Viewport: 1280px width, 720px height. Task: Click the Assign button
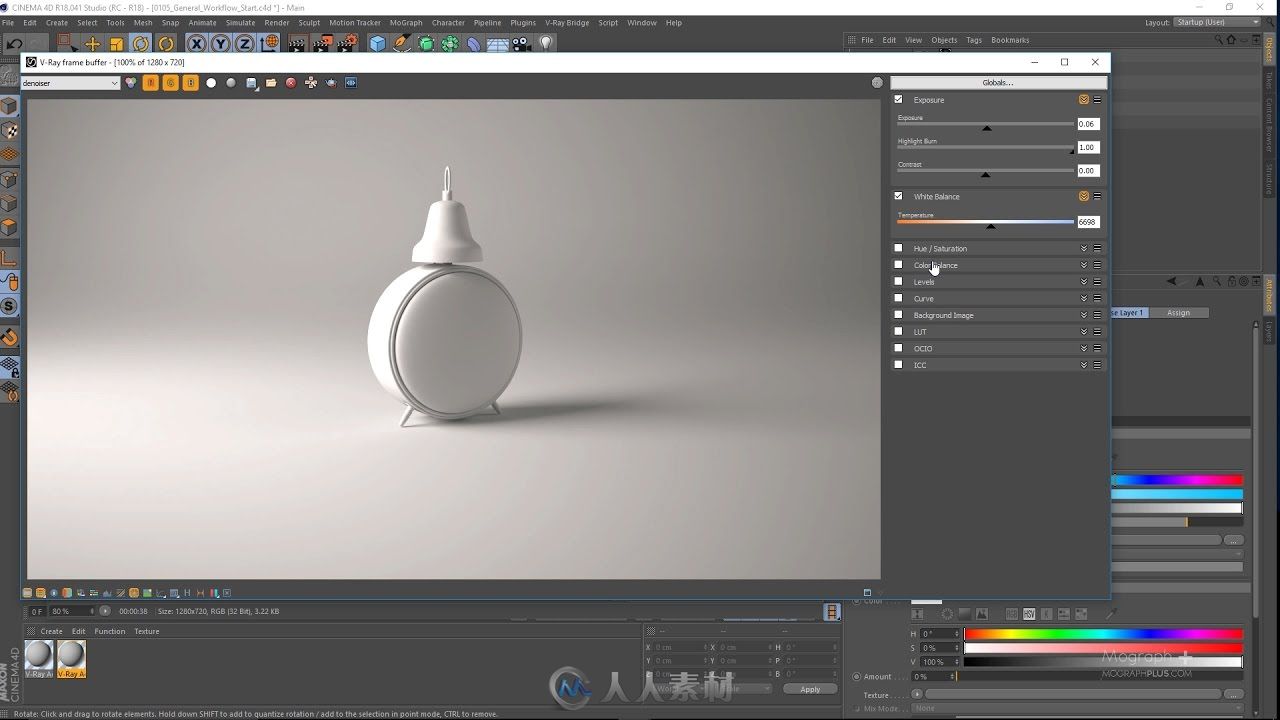click(1179, 312)
